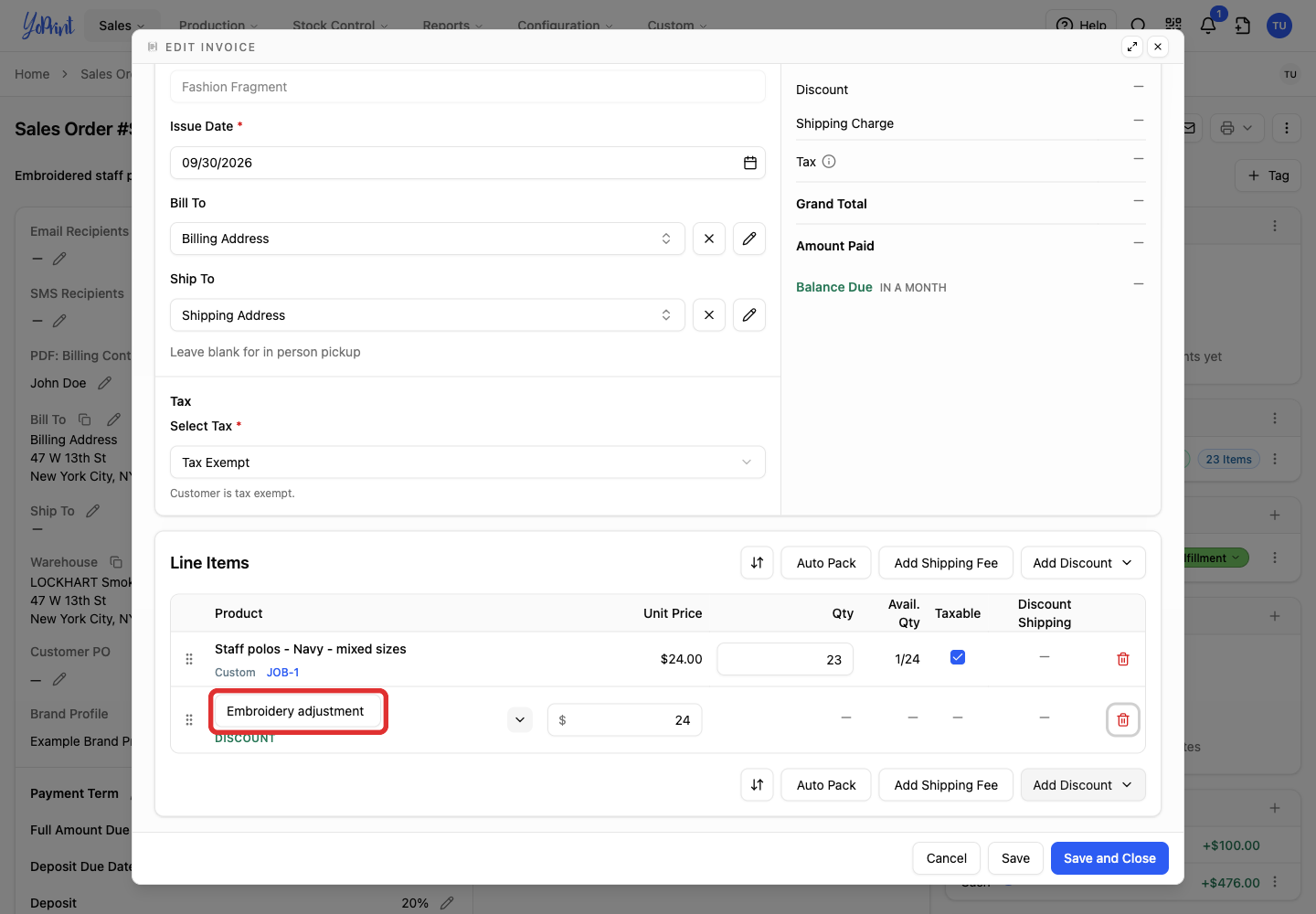Viewport: 1316px width, 914px height.
Task: Click the lower Add Shipping Fee button
Action: coord(946,785)
